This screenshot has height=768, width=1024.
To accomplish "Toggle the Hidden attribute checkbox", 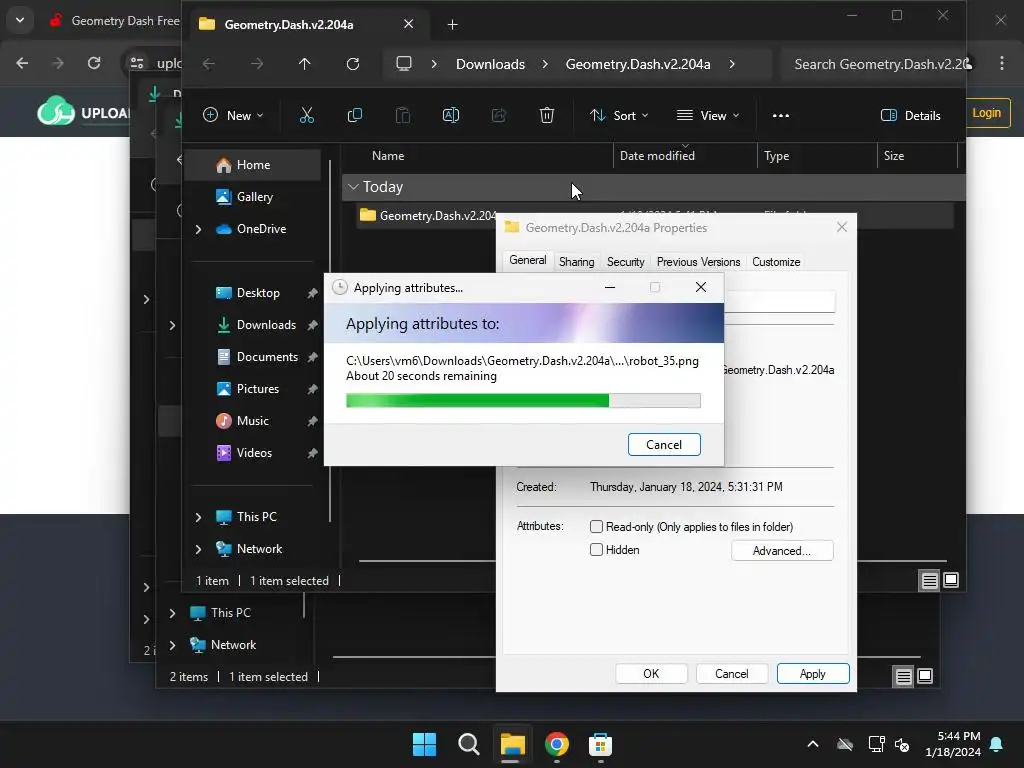I will 596,550.
